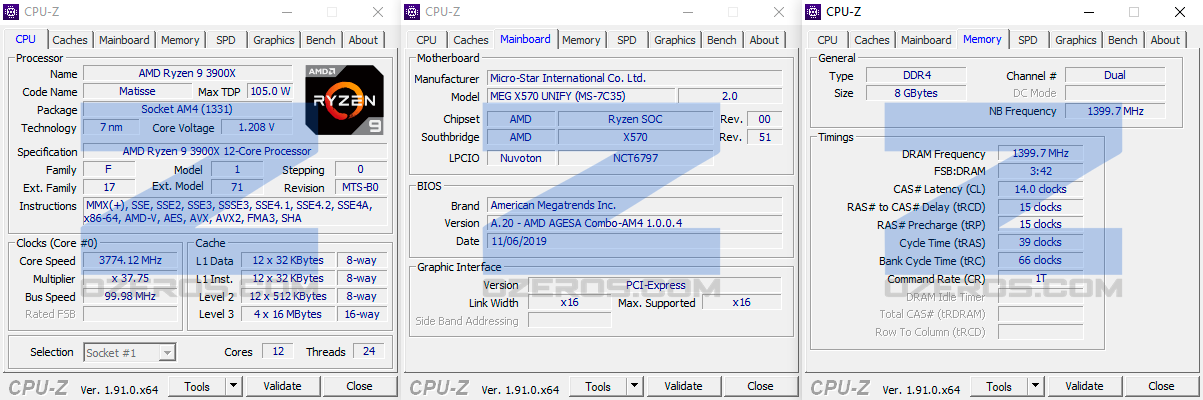
Task: Click CPU-Z app icon in first window title bar
Action: pos(13,12)
